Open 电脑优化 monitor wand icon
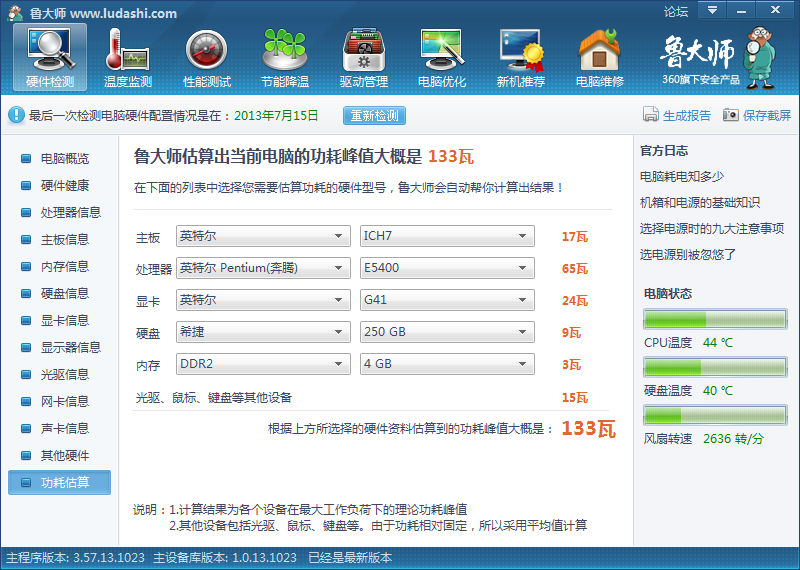The width and height of the screenshot is (800, 570). click(x=442, y=57)
